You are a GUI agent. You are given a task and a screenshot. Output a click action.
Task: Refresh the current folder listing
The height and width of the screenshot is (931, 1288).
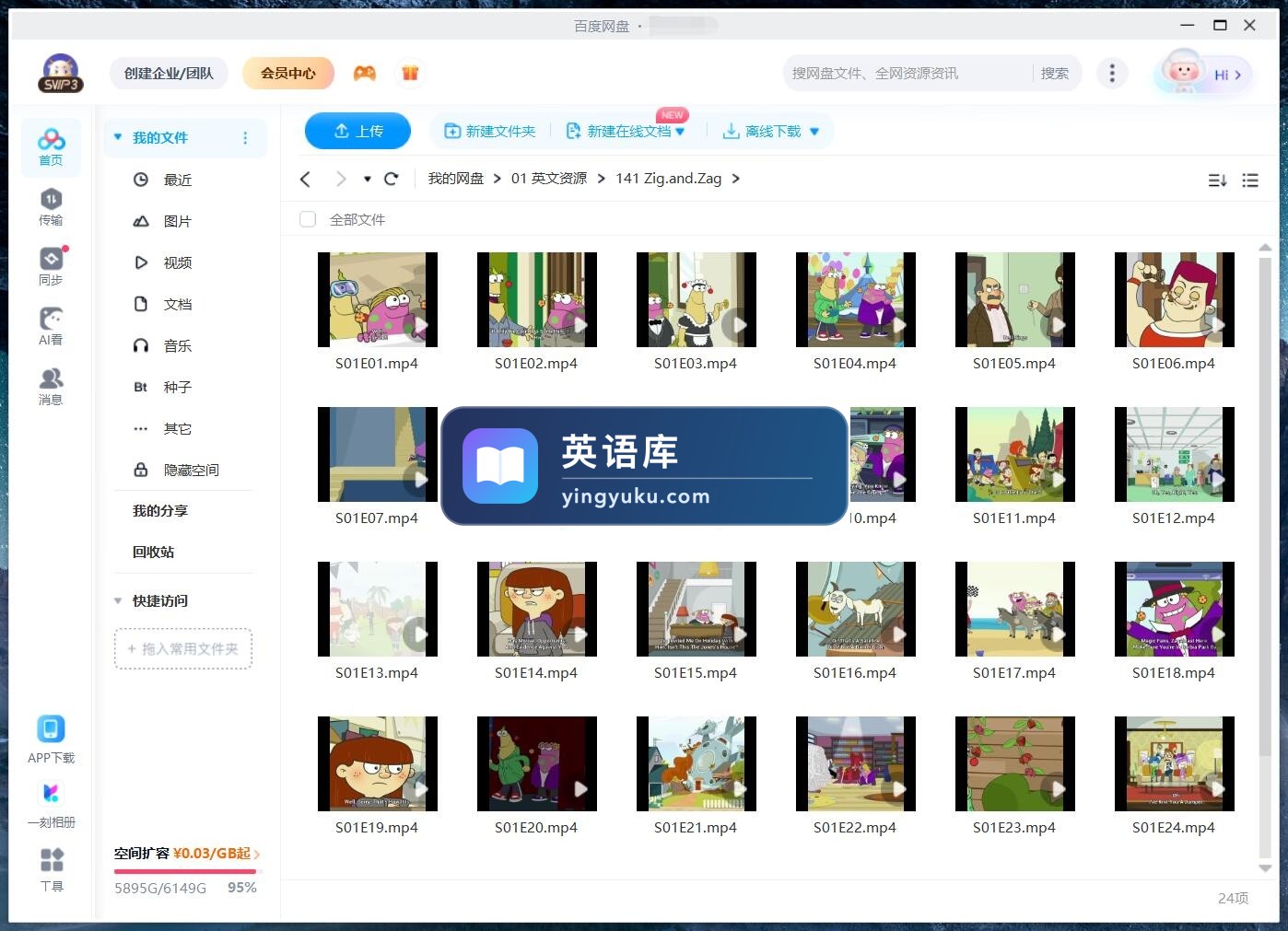[x=392, y=179]
